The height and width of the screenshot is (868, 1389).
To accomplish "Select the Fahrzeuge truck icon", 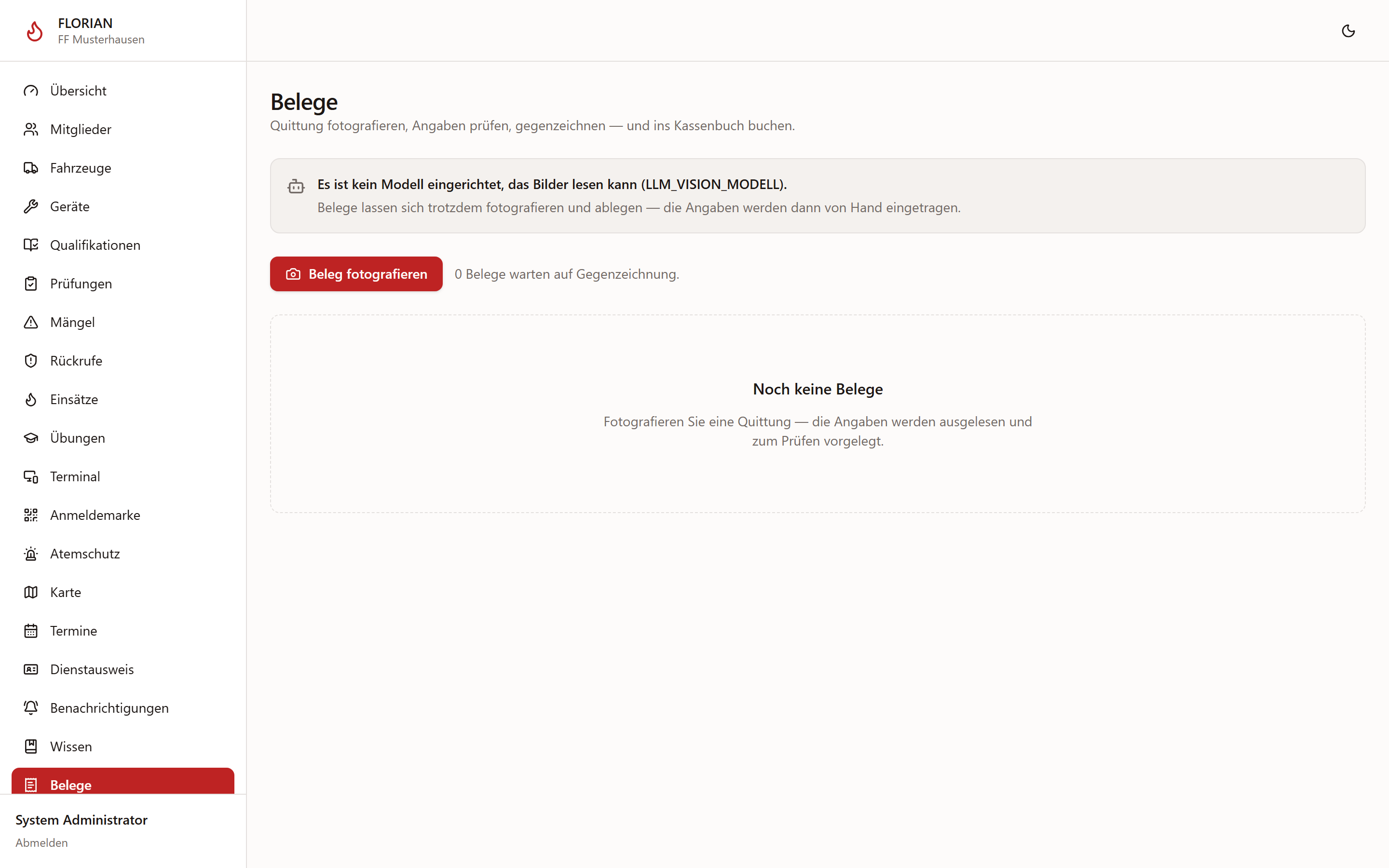I will coord(31,168).
